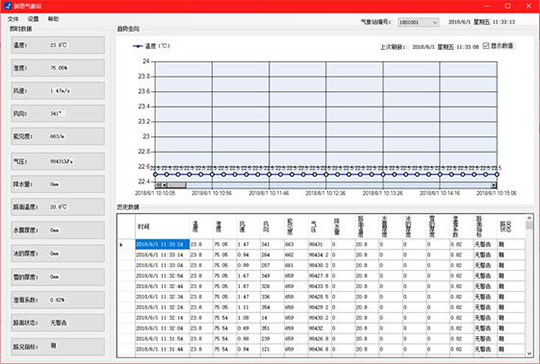
Task: Click the history table vertical scrollbar thumb
Action: (x=529, y=225)
